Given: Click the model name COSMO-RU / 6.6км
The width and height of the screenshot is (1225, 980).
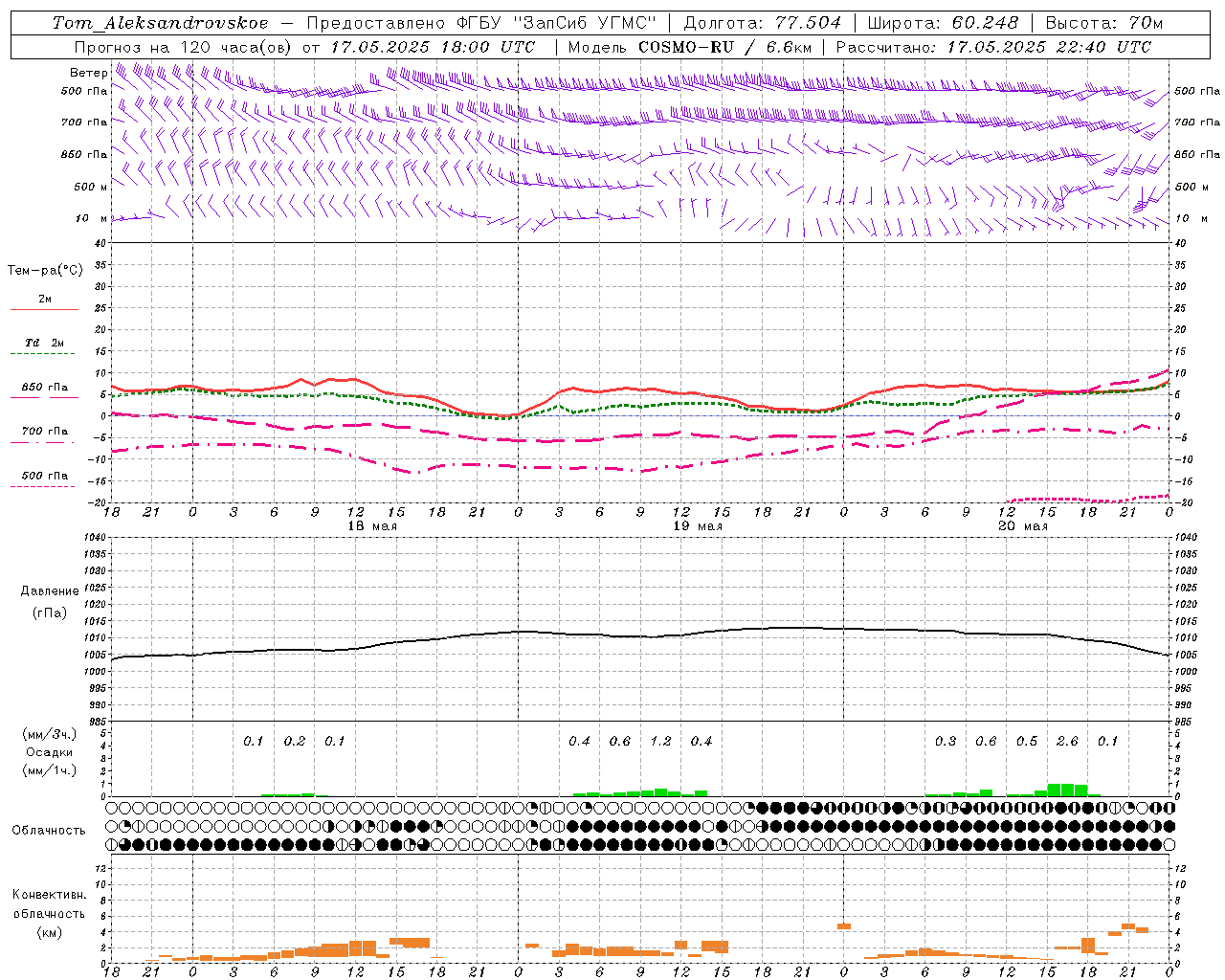Looking at the screenshot, I should (725, 47).
